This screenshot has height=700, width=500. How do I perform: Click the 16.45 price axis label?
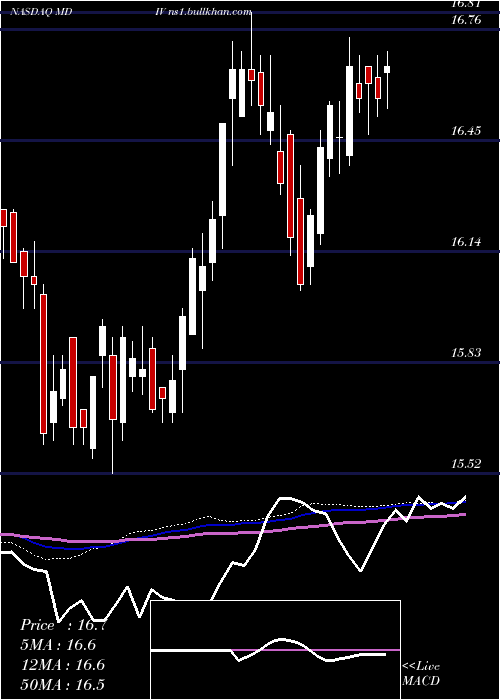click(x=467, y=131)
